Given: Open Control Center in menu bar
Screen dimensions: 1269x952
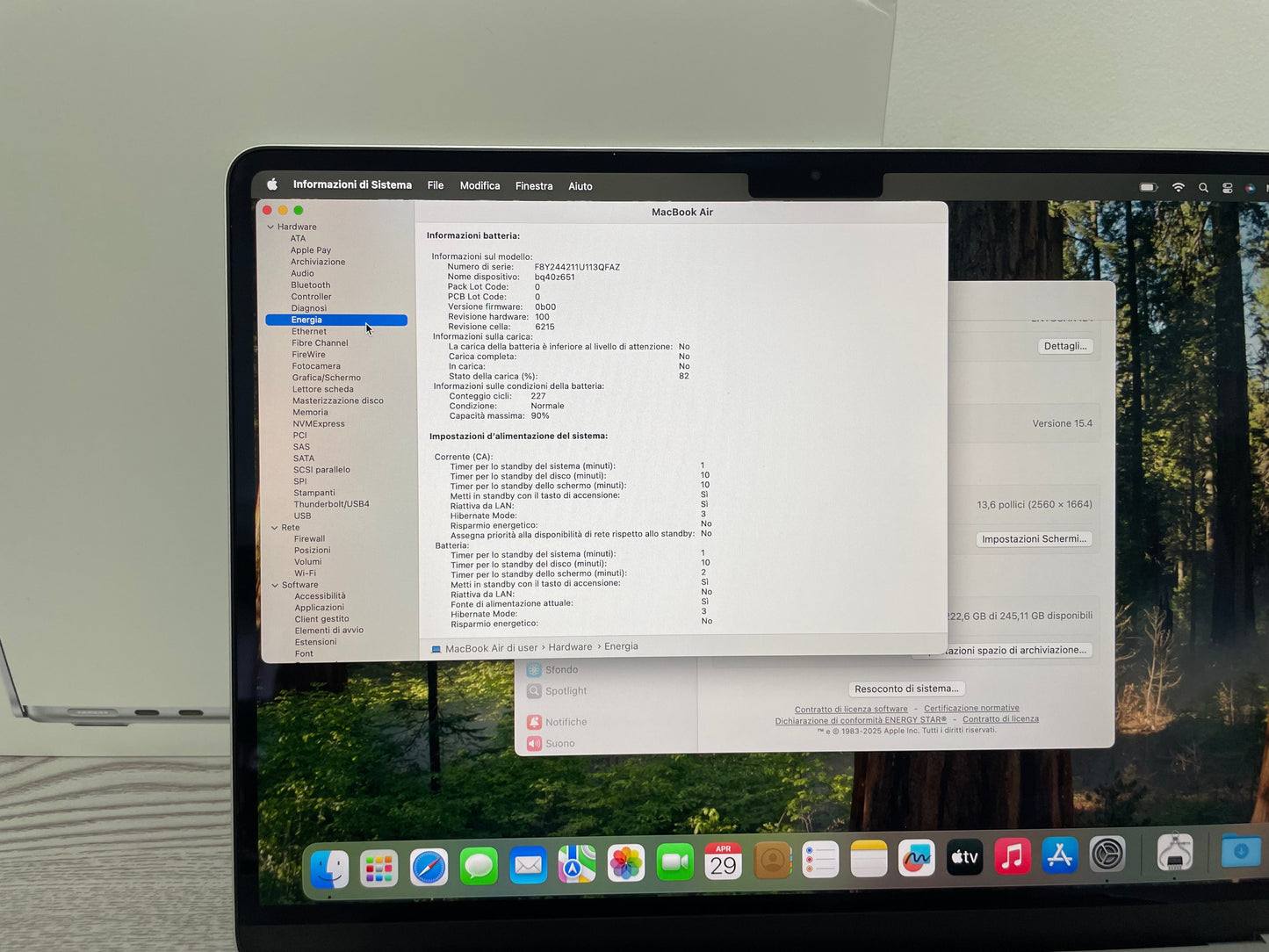Looking at the screenshot, I should [x=1227, y=188].
